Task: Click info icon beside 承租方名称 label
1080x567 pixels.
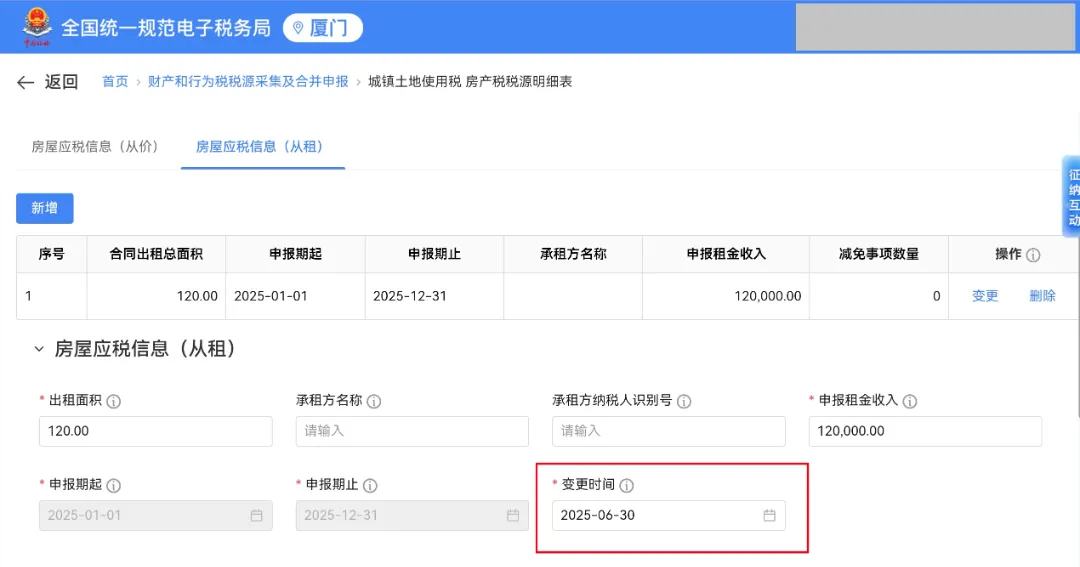Action: (x=374, y=401)
